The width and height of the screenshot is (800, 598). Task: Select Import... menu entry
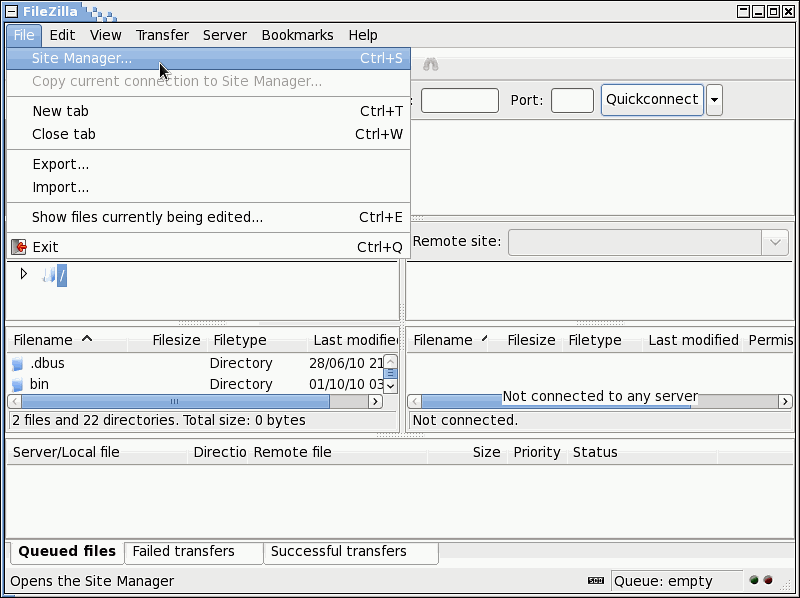(208, 187)
